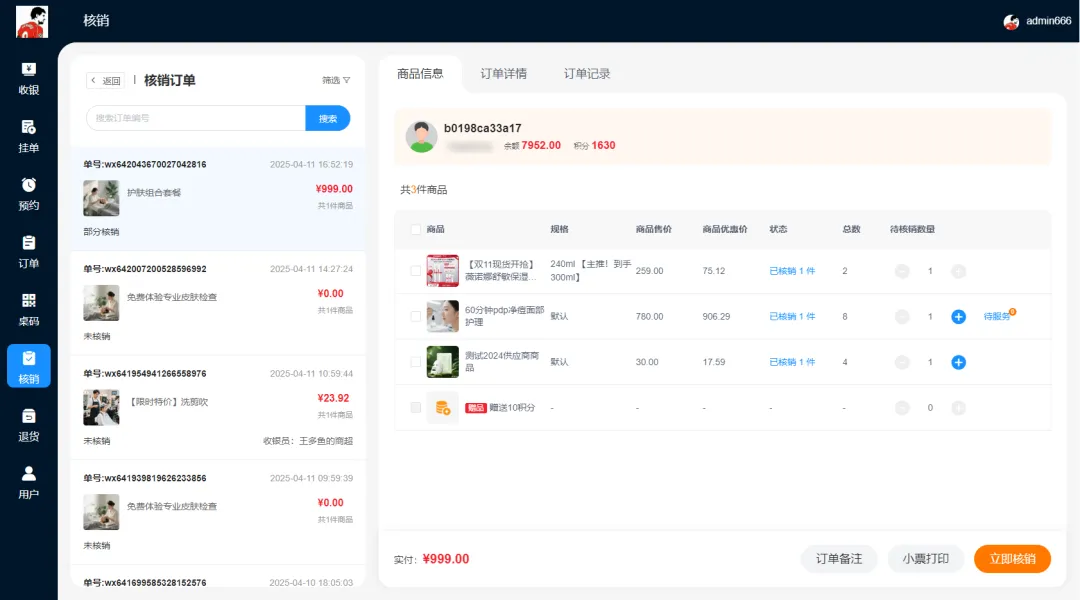Image resolution: width=1080 pixels, height=600 pixels.
Task: Increase quantity for 赠送10积分 gift row
Action: tap(958, 408)
